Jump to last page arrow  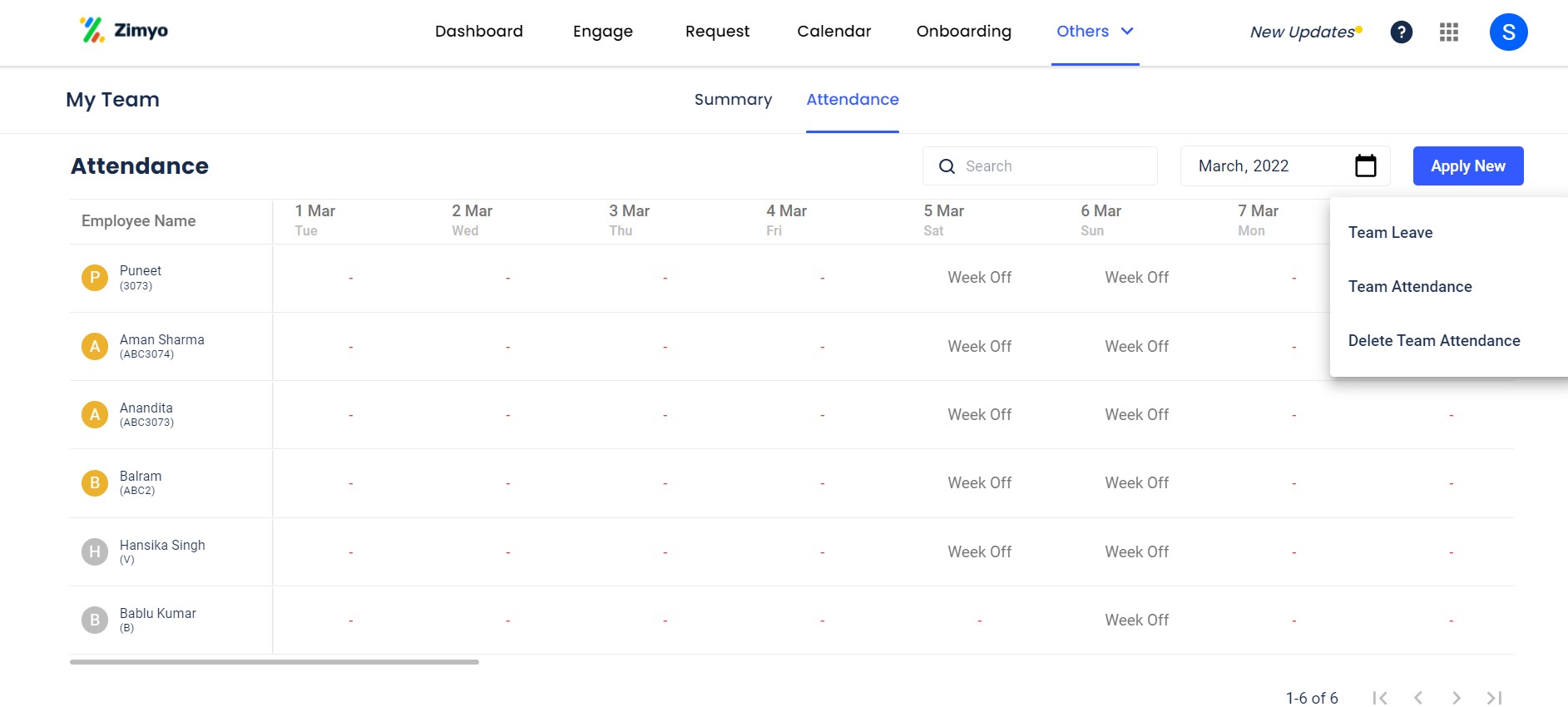click(x=1494, y=698)
